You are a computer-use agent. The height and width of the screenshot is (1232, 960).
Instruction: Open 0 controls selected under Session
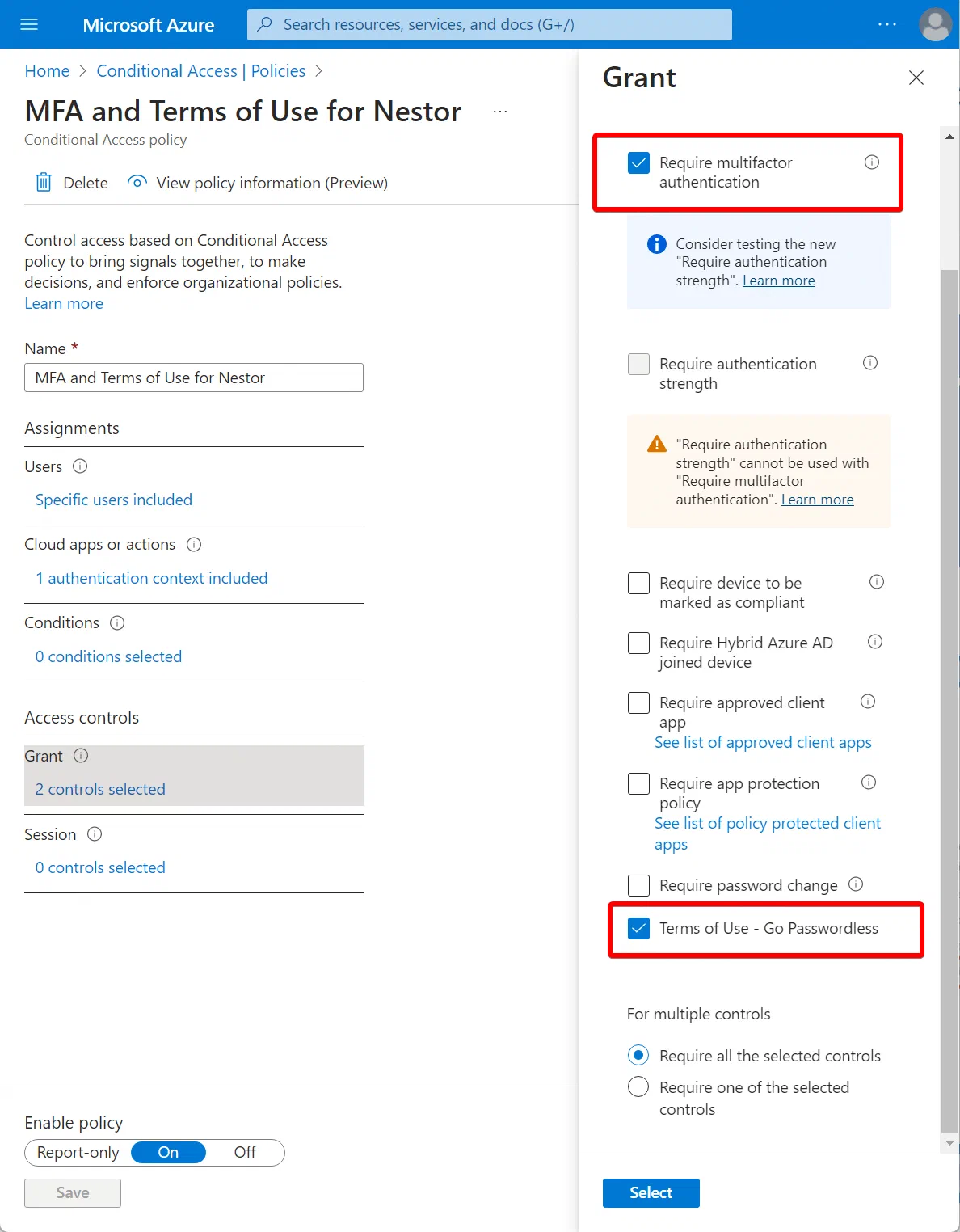pos(100,867)
